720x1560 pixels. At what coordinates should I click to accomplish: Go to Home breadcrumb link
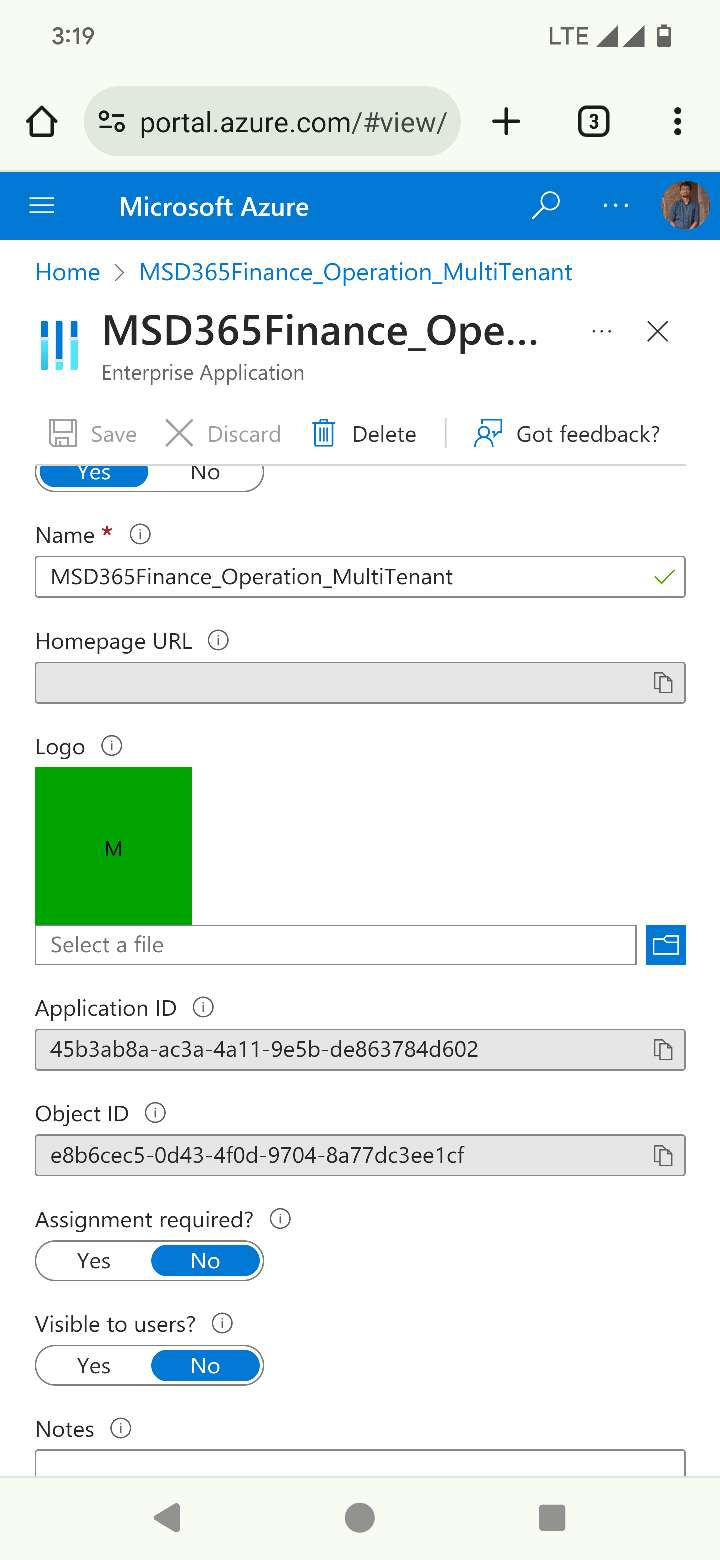pyautogui.click(x=67, y=272)
